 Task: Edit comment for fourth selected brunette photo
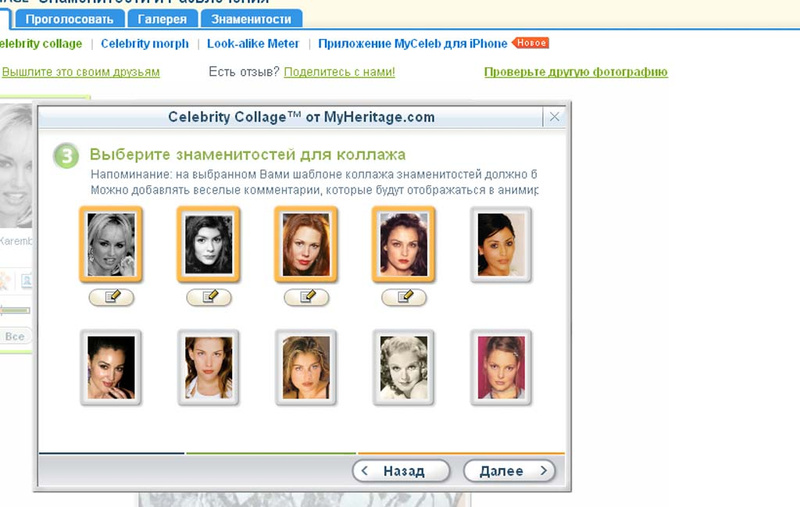click(x=404, y=297)
